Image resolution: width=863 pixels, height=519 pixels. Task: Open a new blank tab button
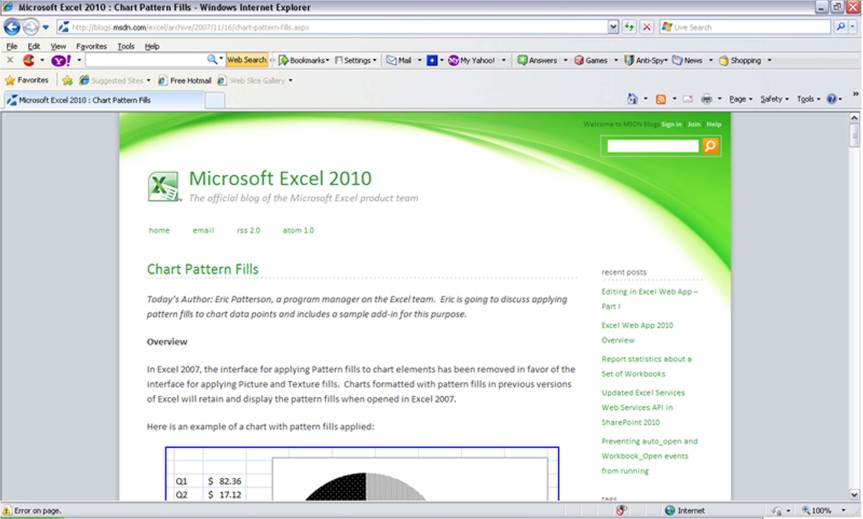215,100
